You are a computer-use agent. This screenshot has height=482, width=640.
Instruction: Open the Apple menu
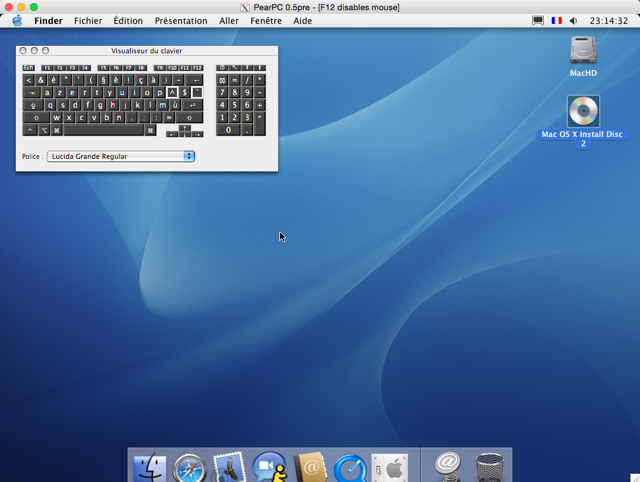click(x=17, y=20)
